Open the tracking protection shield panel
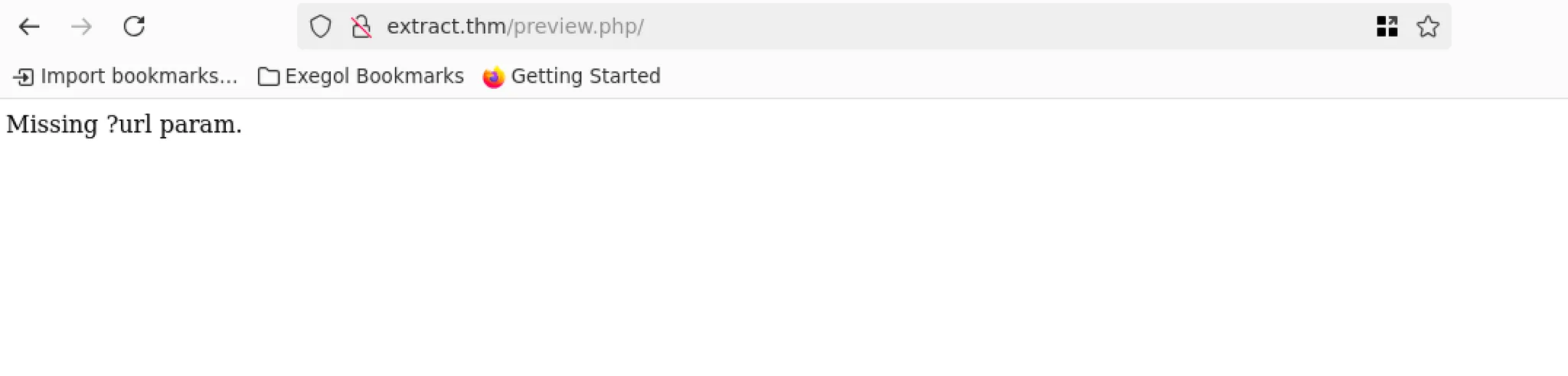This screenshot has height=376, width=1568. tap(320, 27)
